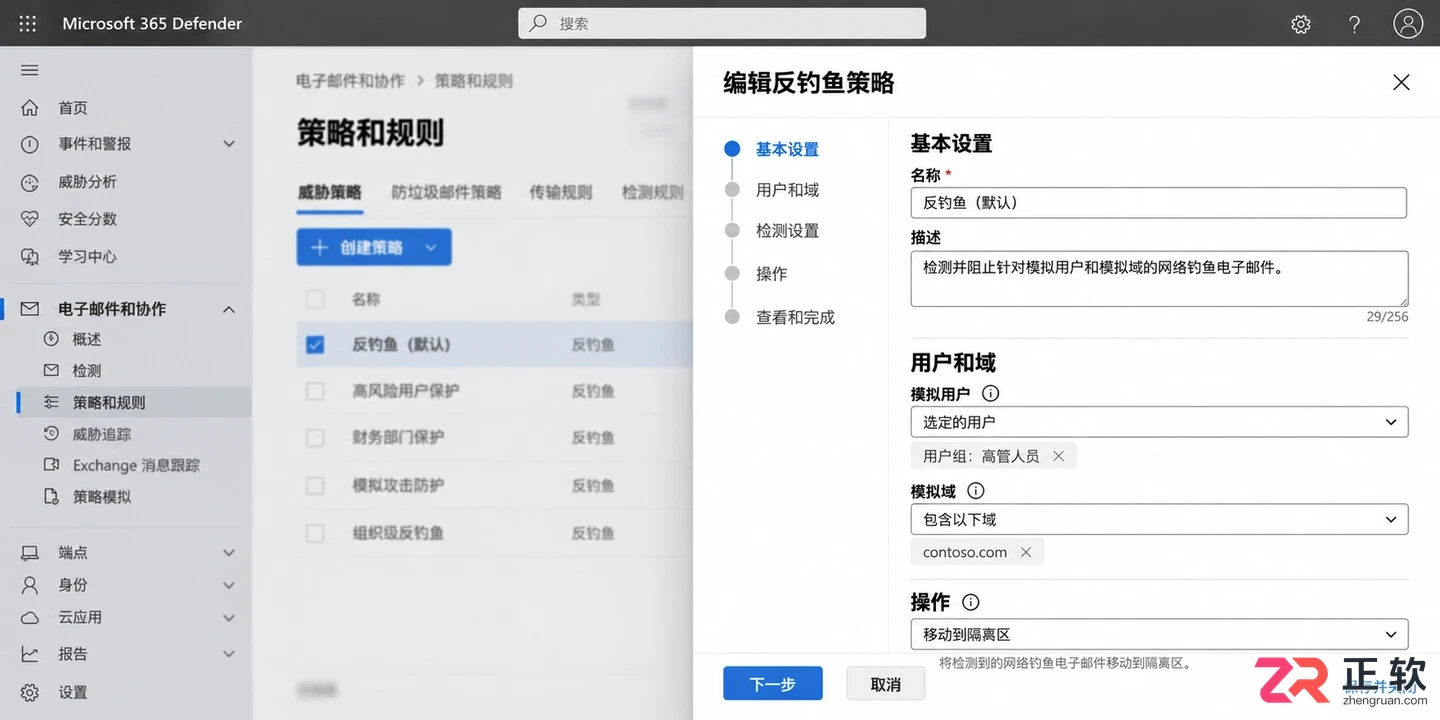Open the 移动到隔离区 action dropdown

pos(1159,634)
